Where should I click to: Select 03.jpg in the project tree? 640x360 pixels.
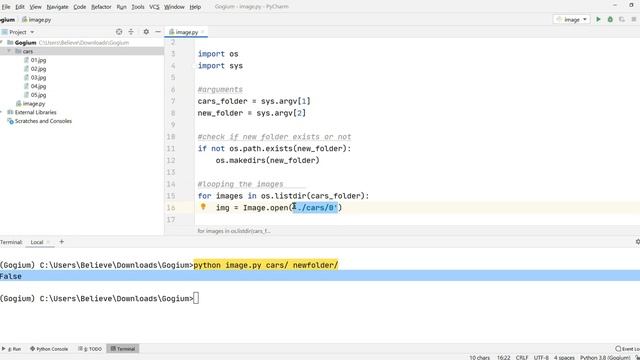pyautogui.click(x=38, y=78)
